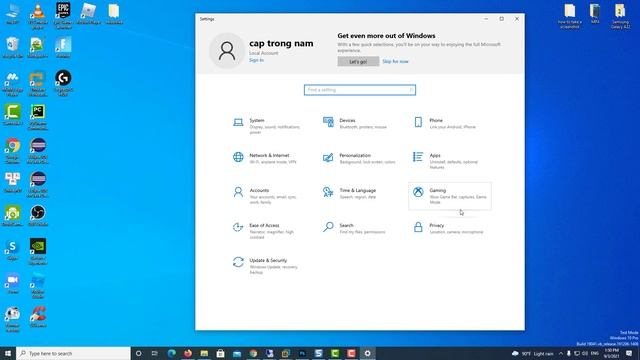Open Photoshop from the taskbar
640x360 pixels.
tap(302, 353)
